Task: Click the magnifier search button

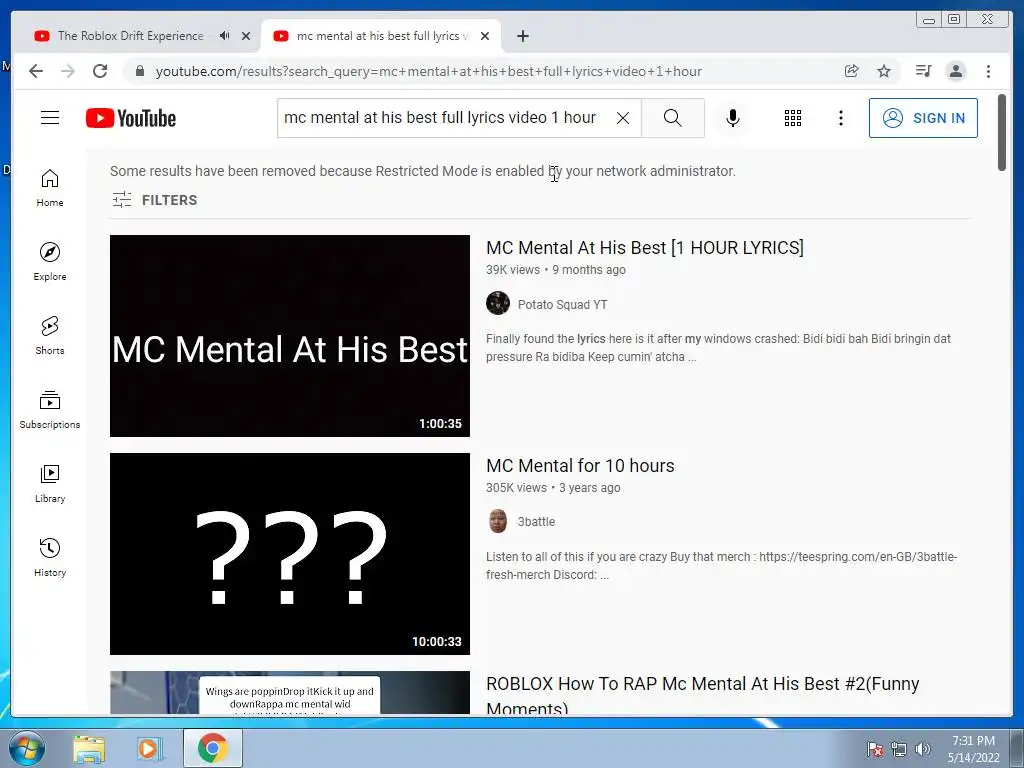Action: 673,118
